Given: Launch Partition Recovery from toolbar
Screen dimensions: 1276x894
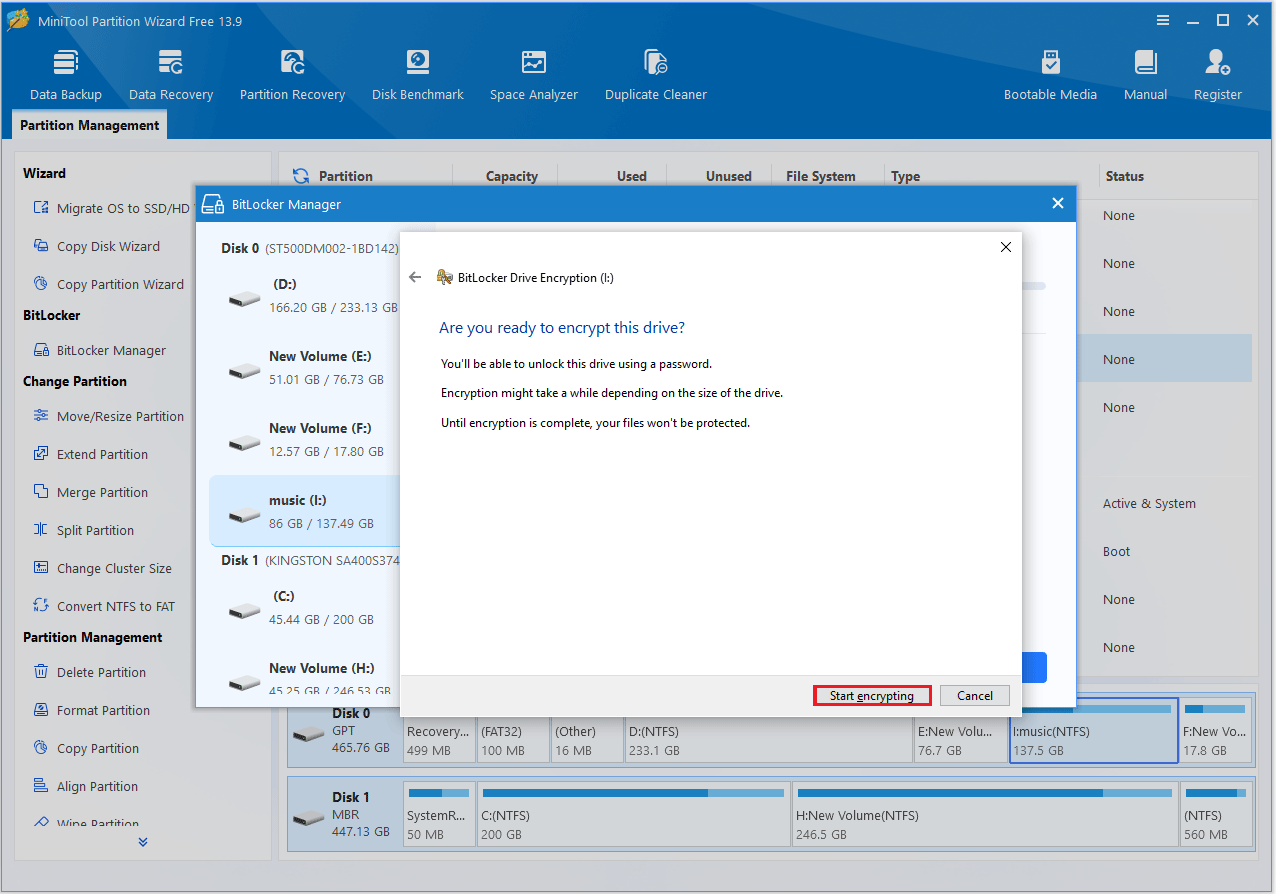Looking at the screenshot, I should [292, 75].
